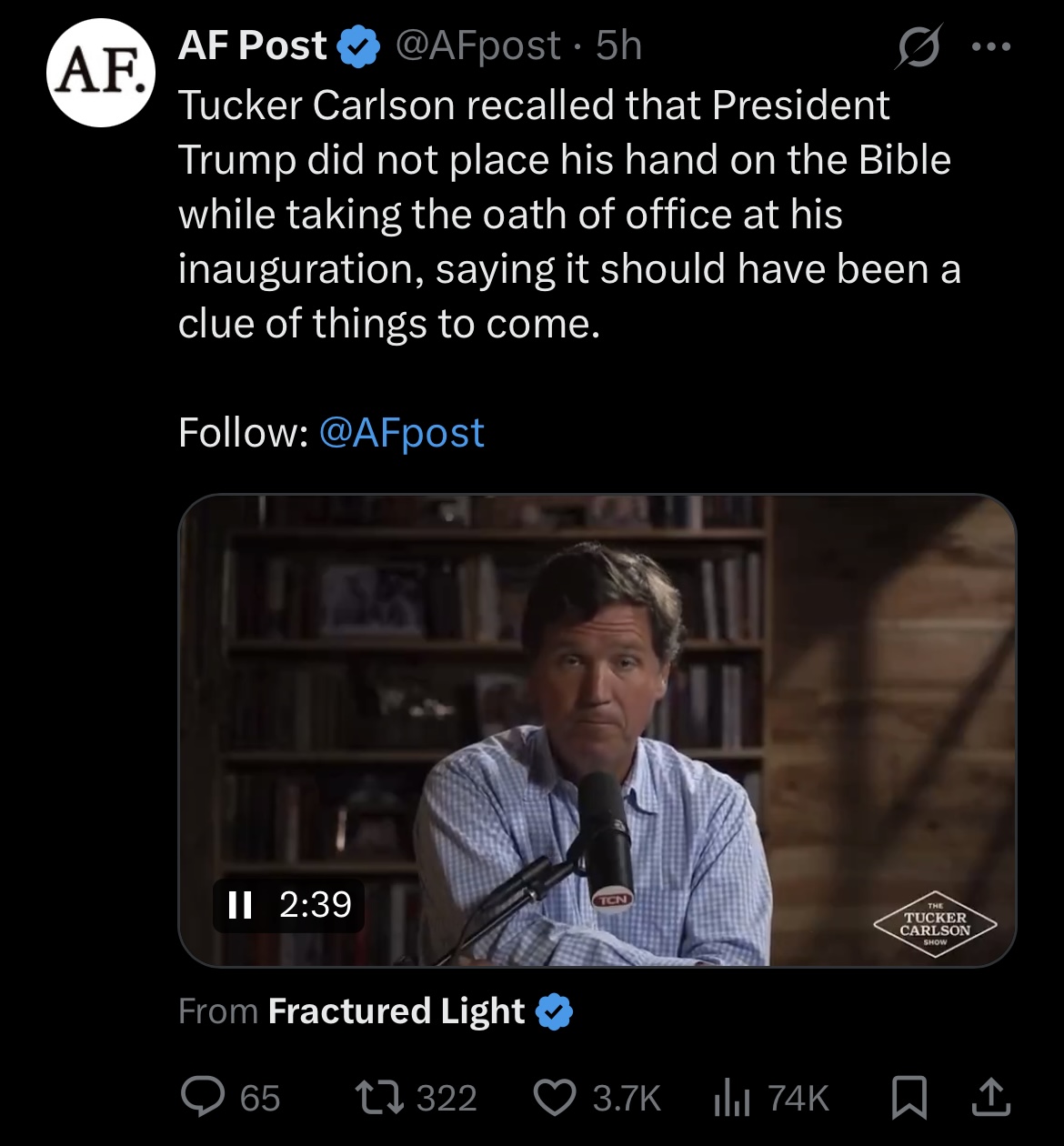Click the AF Post display name
The image size is (1064, 1146).
(252, 45)
